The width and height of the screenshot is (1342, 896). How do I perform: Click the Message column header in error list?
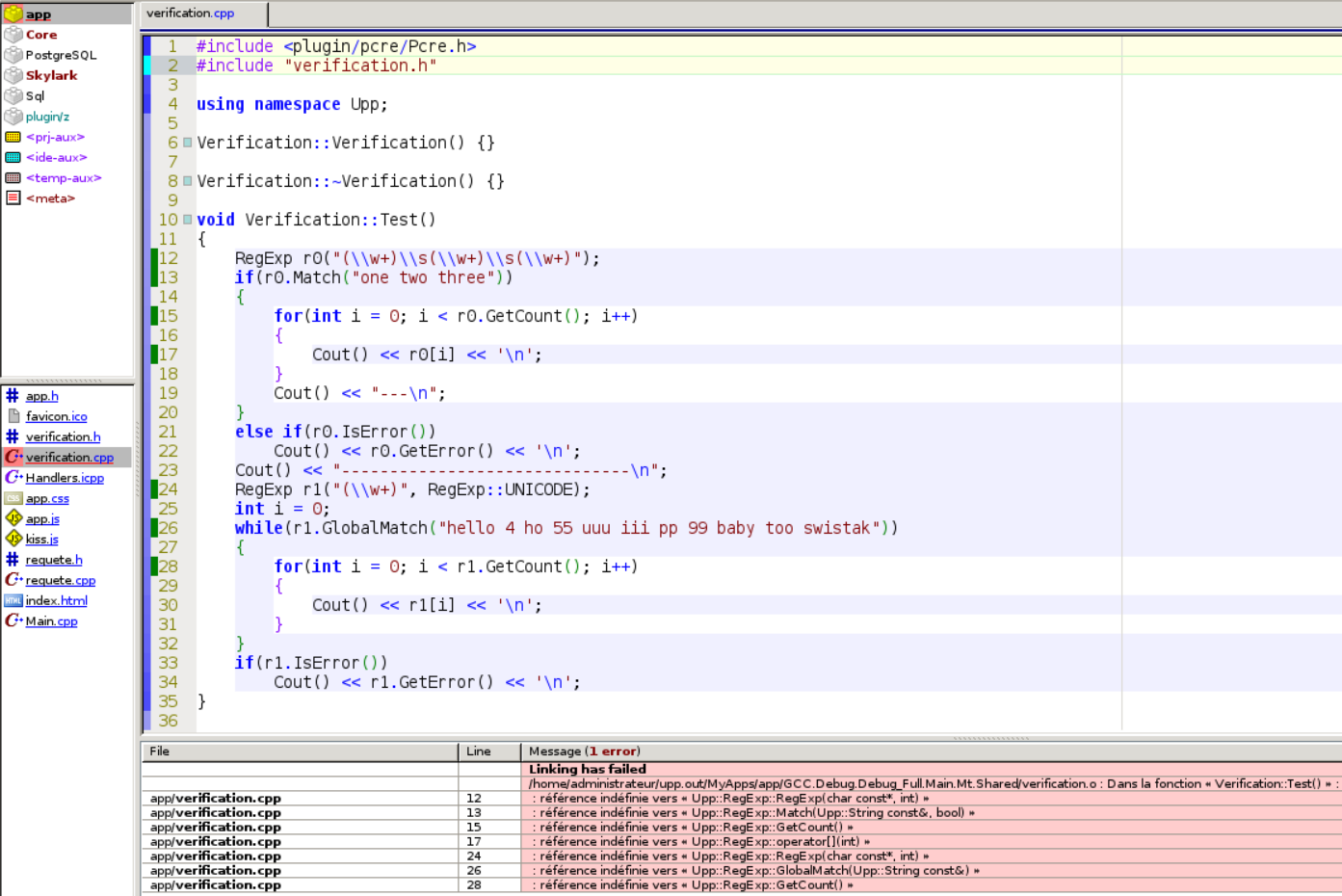click(584, 751)
